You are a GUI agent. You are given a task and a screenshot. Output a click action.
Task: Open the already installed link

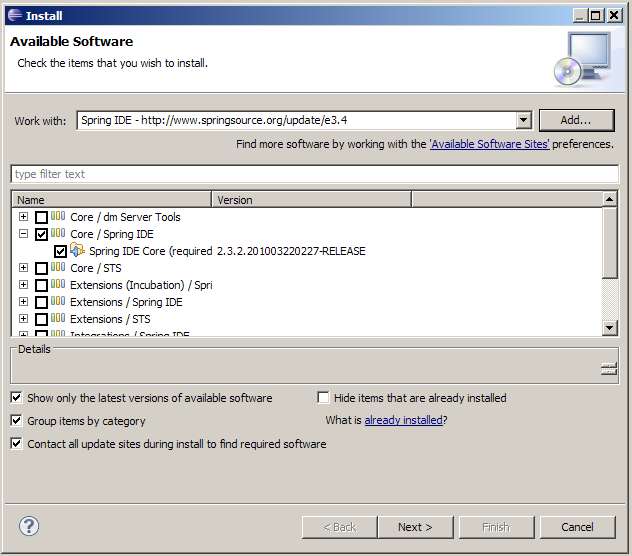(x=403, y=420)
